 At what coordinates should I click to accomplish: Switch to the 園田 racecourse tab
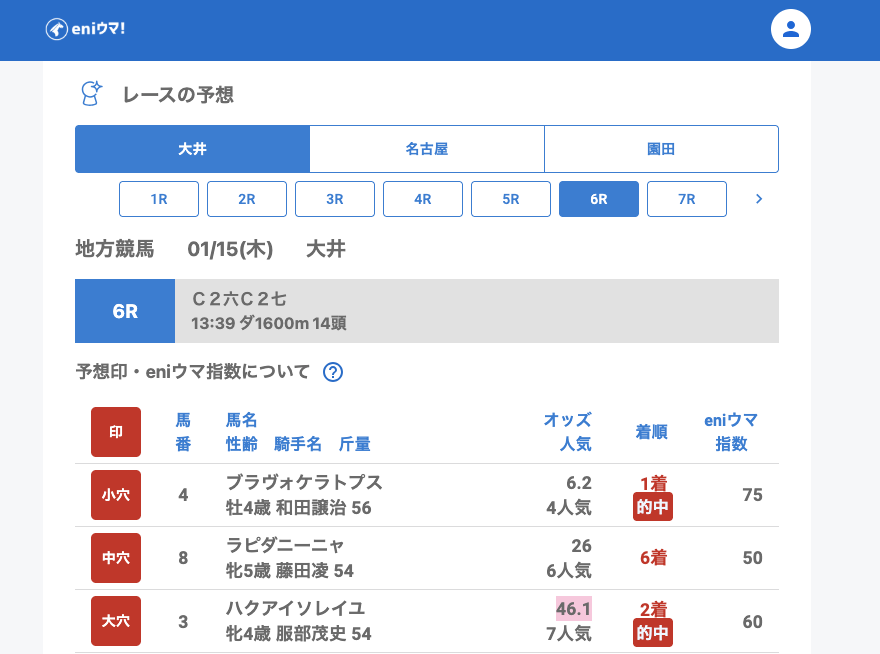[x=661, y=149]
